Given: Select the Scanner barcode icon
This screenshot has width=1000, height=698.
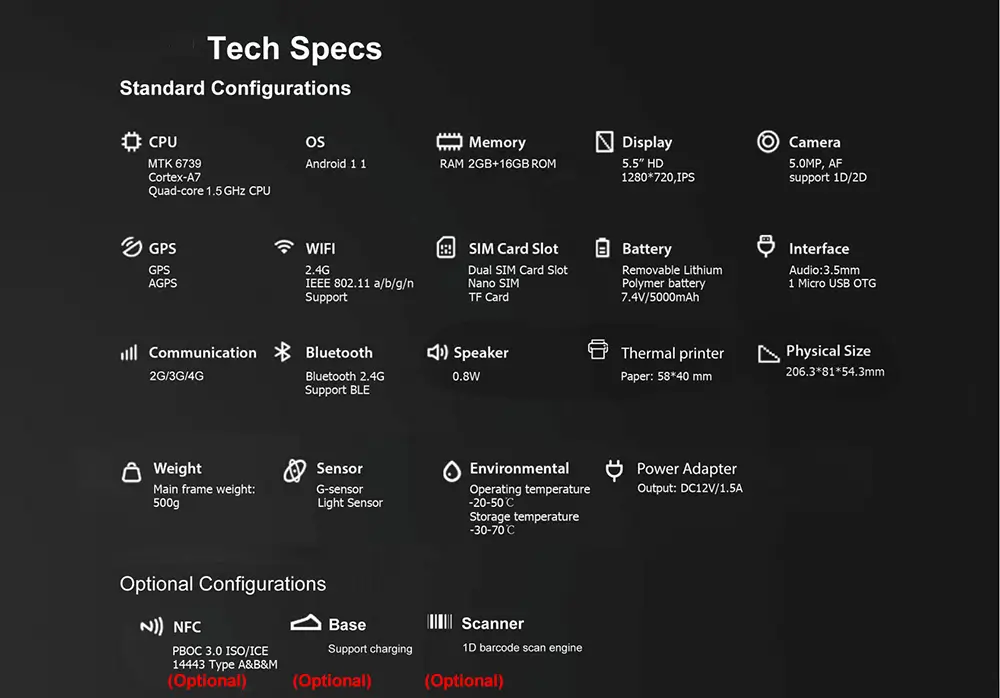Looking at the screenshot, I should coord(439,621).
